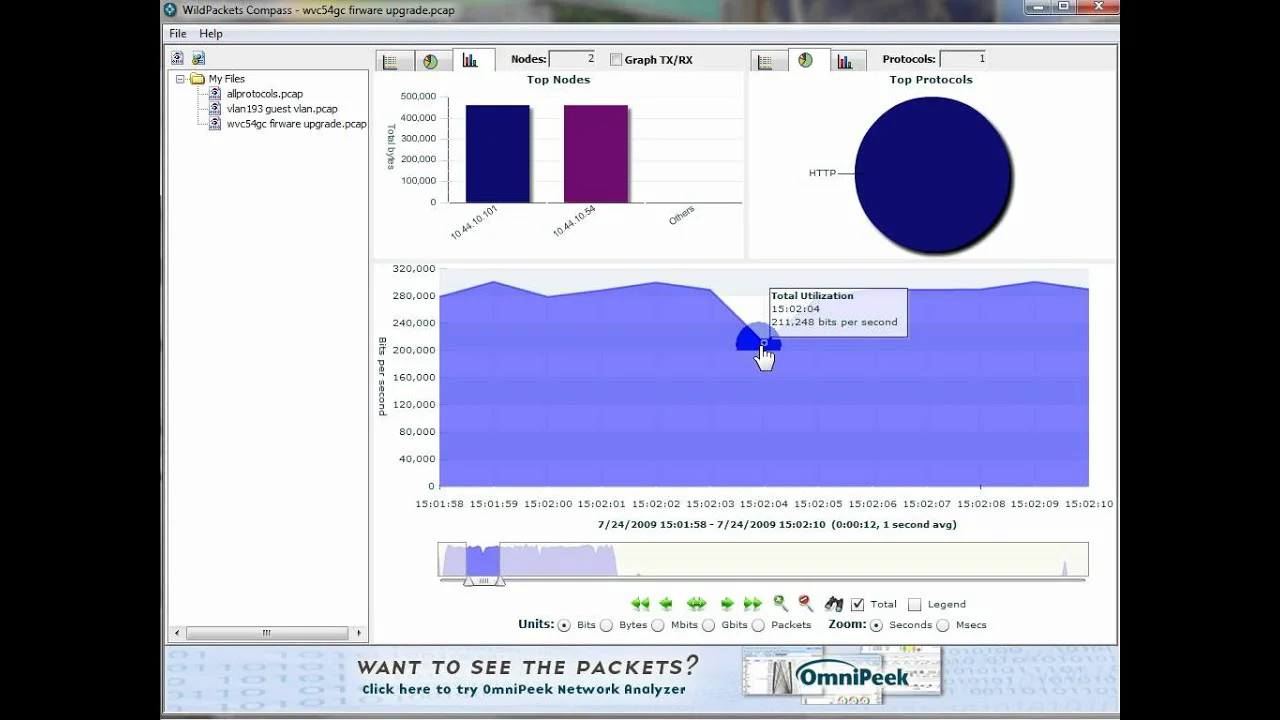Open the File menu
This screenshot has width=1280, height=720.
pos(178,33)
